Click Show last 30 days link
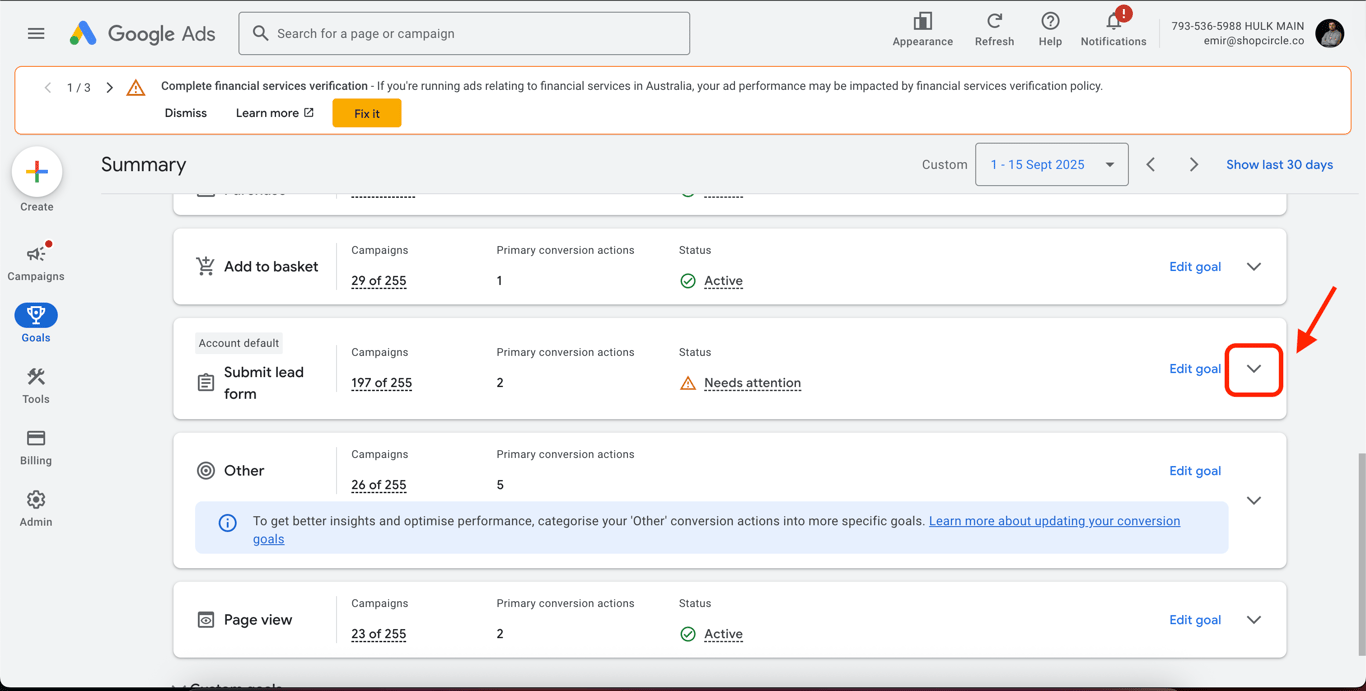 (x=1279, y=165)
